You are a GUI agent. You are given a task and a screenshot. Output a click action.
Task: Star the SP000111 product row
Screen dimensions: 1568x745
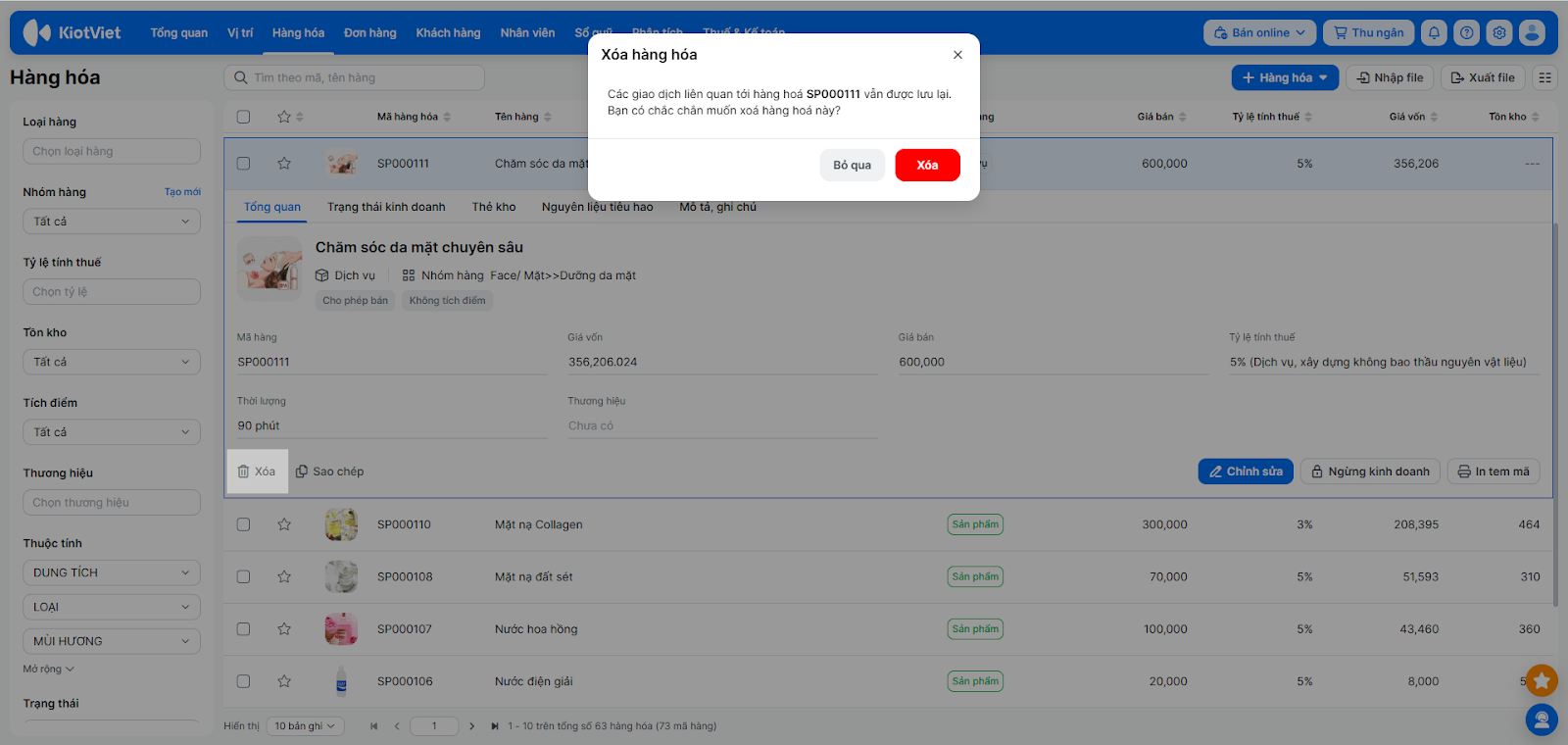pos(284,164)
